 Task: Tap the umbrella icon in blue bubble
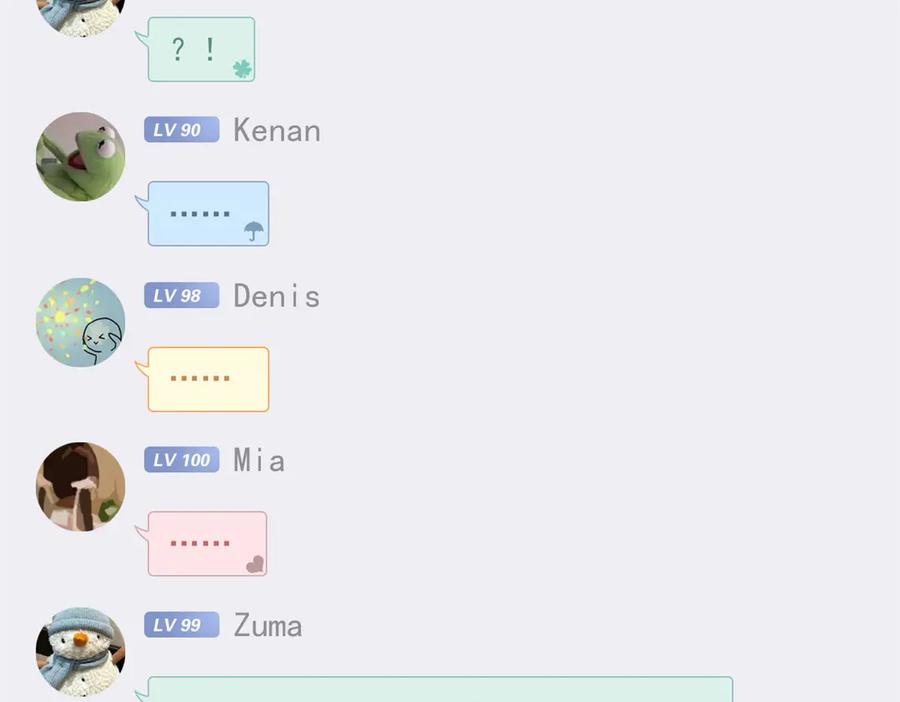[254, 231]
